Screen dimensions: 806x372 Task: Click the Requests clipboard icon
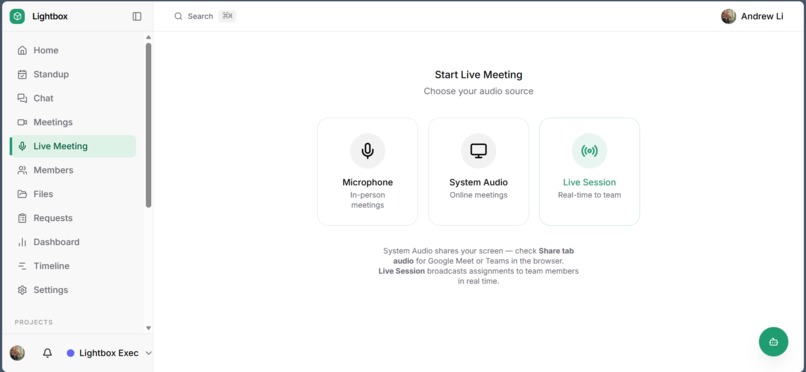pos(22,218)
